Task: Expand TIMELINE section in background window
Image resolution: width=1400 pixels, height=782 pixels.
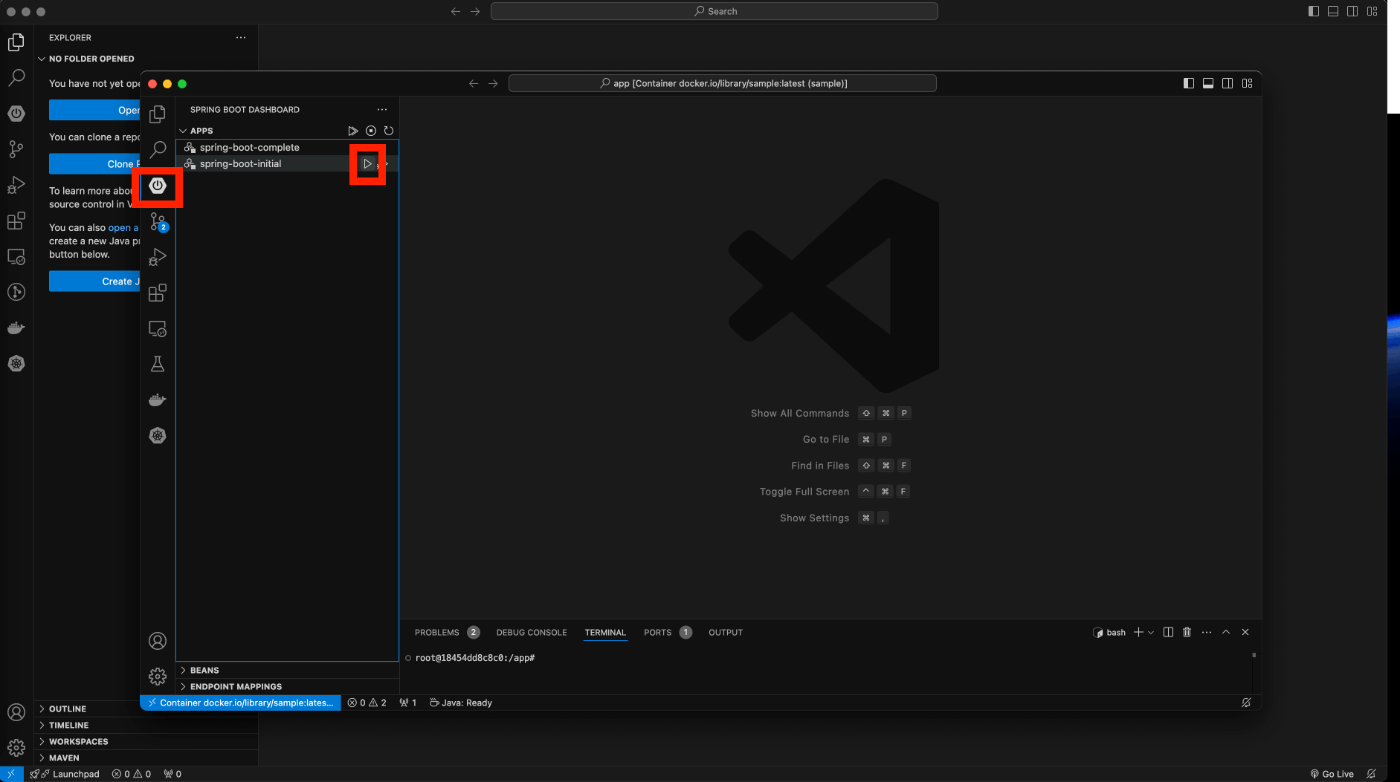Action: point(42,725)
